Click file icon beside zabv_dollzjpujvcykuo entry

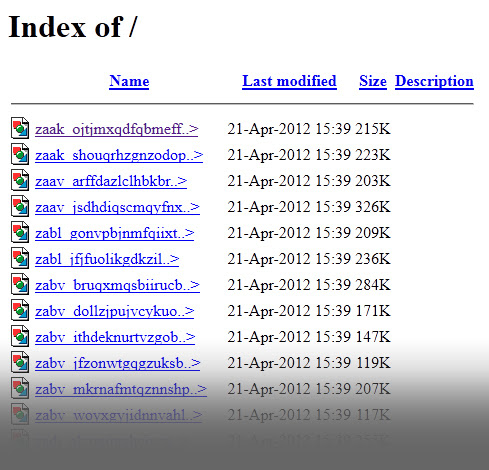click(x=20, y=310)
